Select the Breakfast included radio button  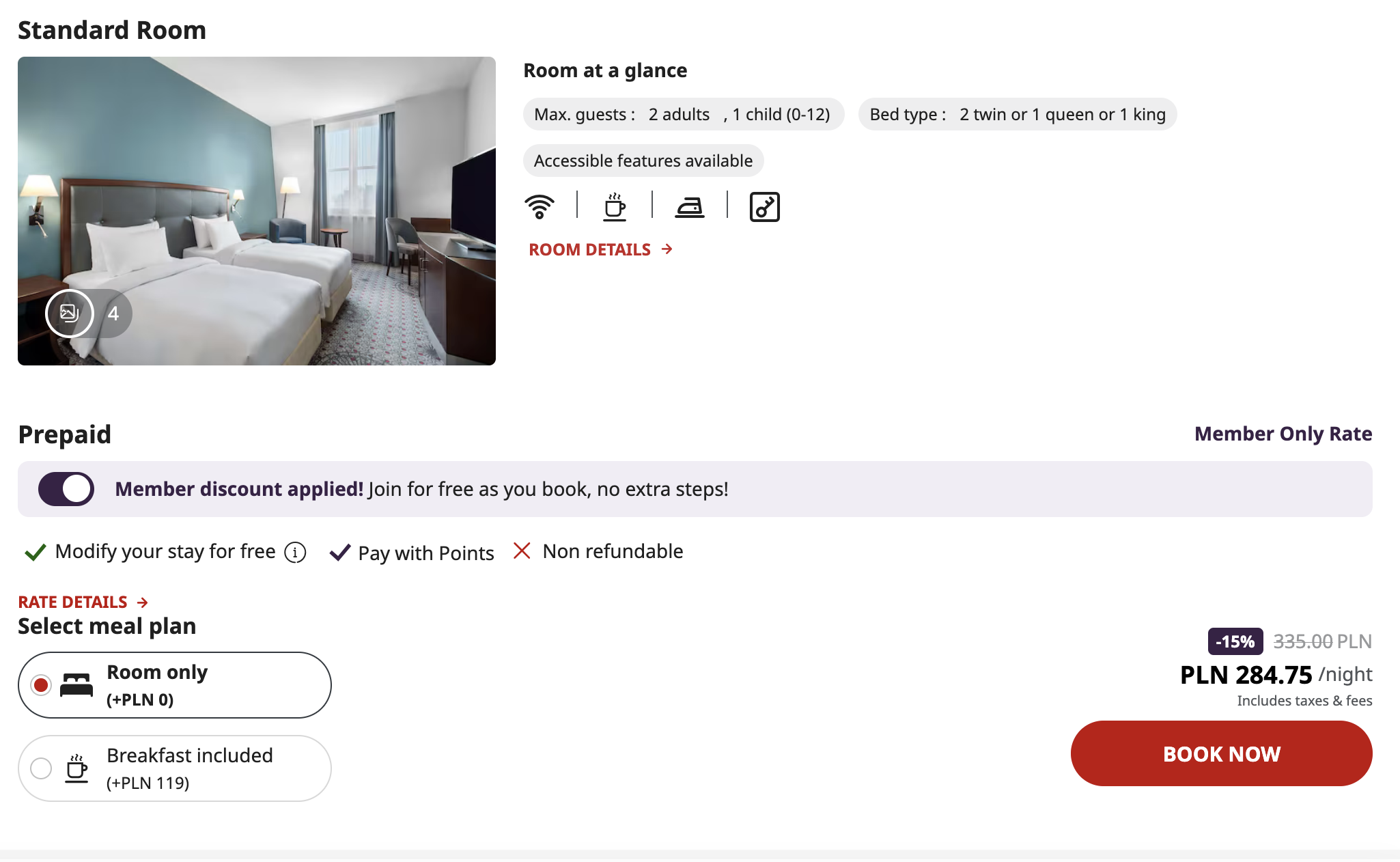[41, 768]
